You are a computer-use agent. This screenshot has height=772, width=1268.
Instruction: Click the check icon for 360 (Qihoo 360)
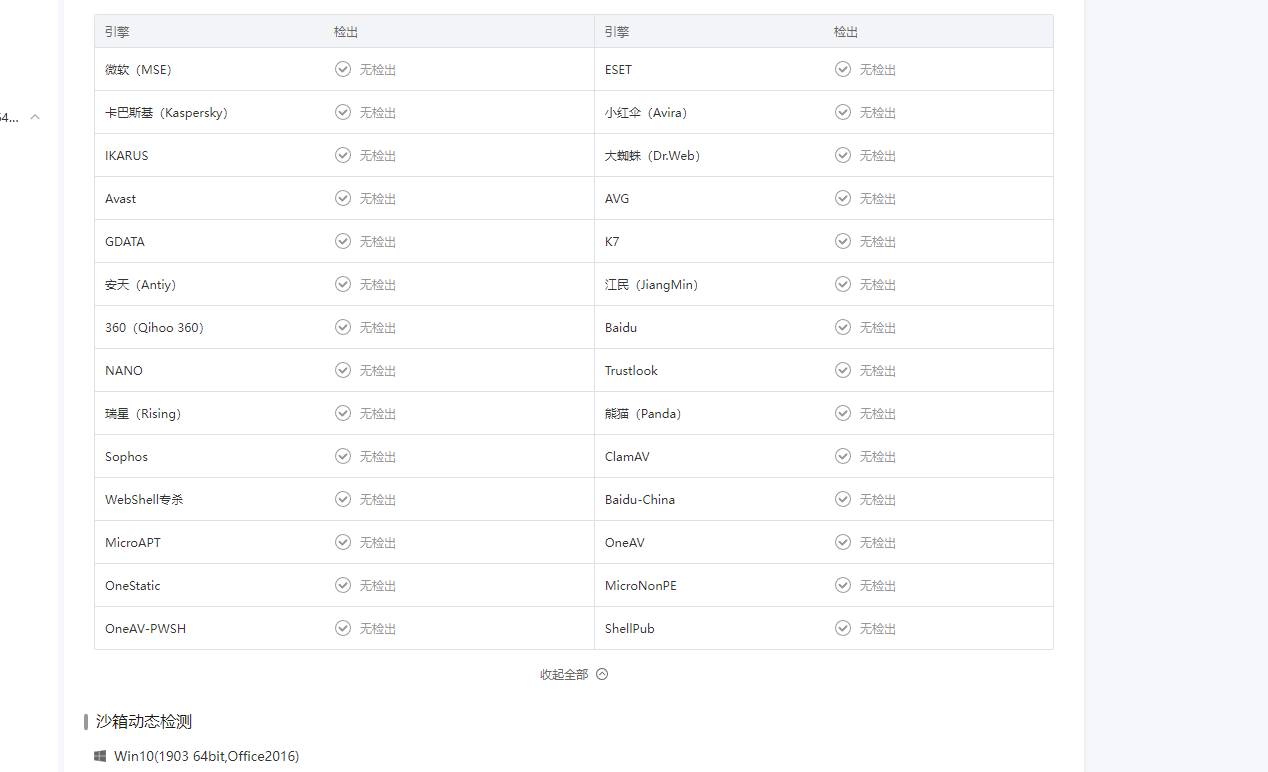tap(343, 327)
